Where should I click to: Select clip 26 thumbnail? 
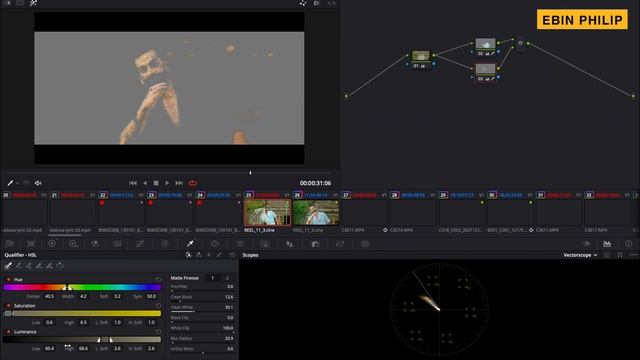coord(316,212)
